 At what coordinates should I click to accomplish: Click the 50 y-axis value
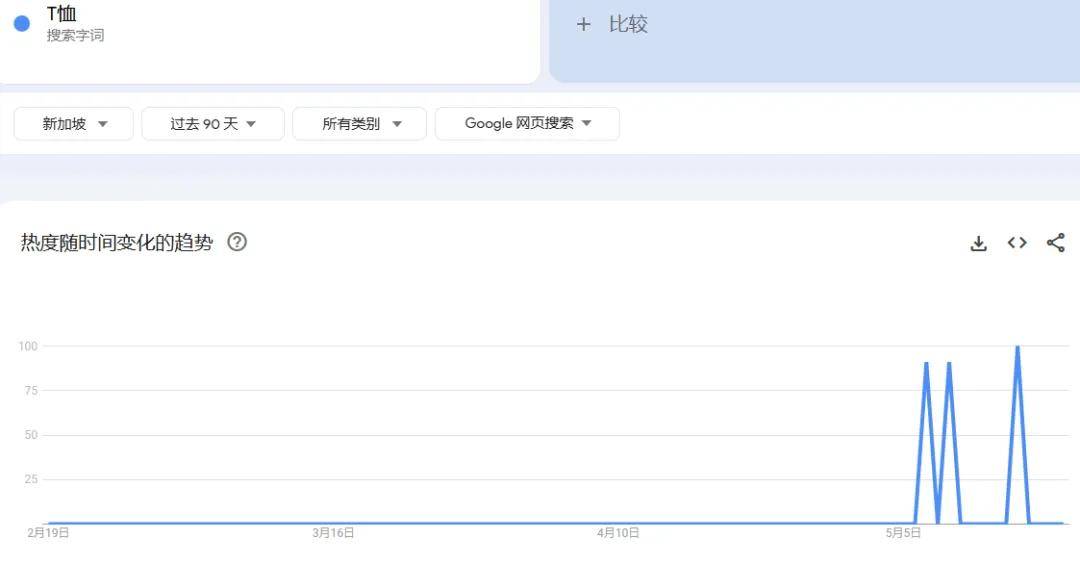point(31,435)
